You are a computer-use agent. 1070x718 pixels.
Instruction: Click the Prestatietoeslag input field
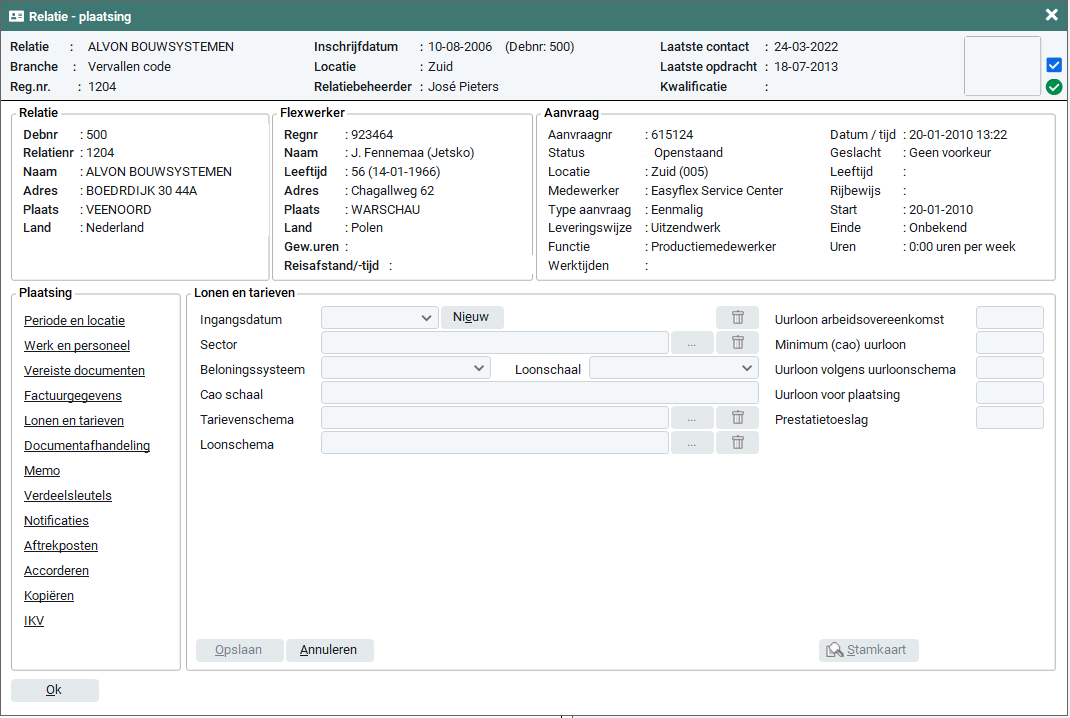click(1009, 419)
